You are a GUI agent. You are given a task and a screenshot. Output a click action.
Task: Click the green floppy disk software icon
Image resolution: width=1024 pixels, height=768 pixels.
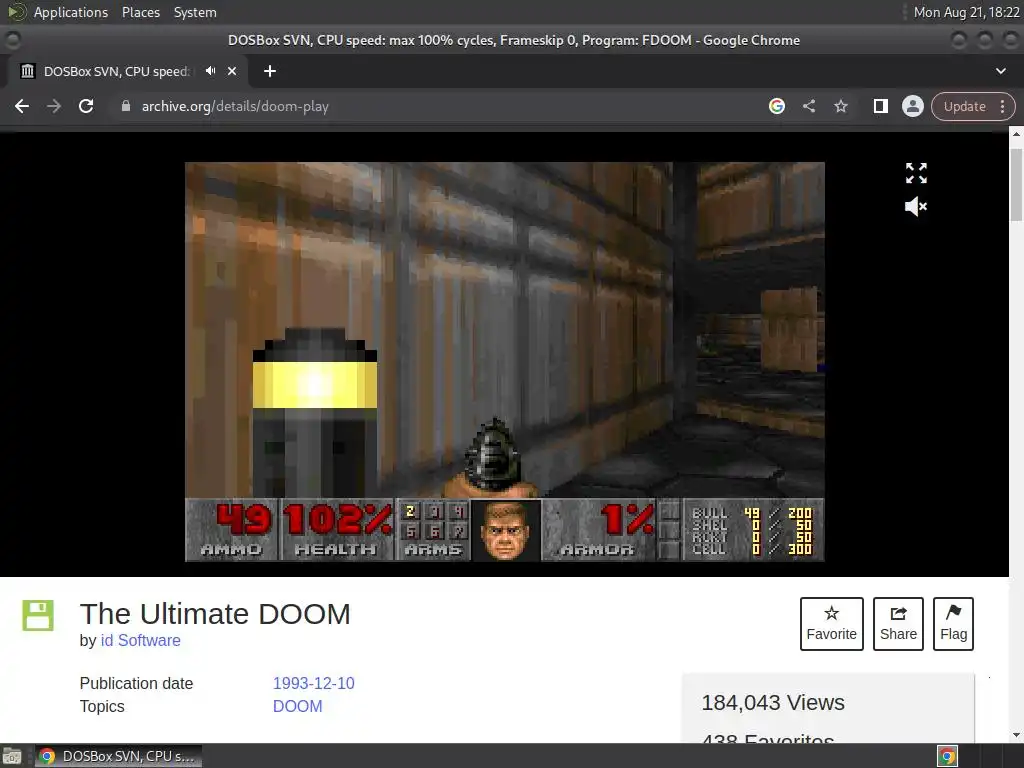point(38,615)
